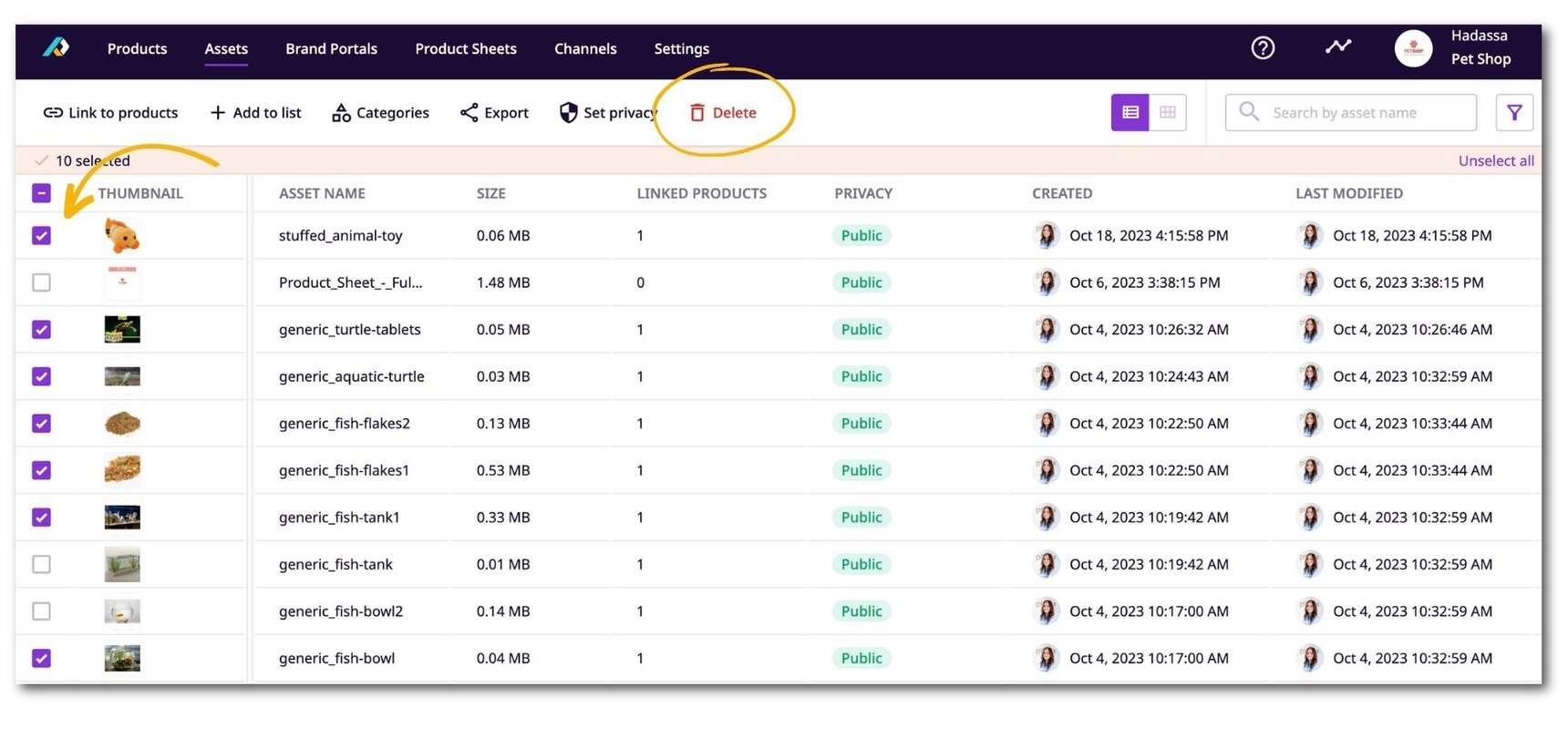The image size is (1568, 729).
Task: Click the filter funnel icon
Action: (1514, 113)
